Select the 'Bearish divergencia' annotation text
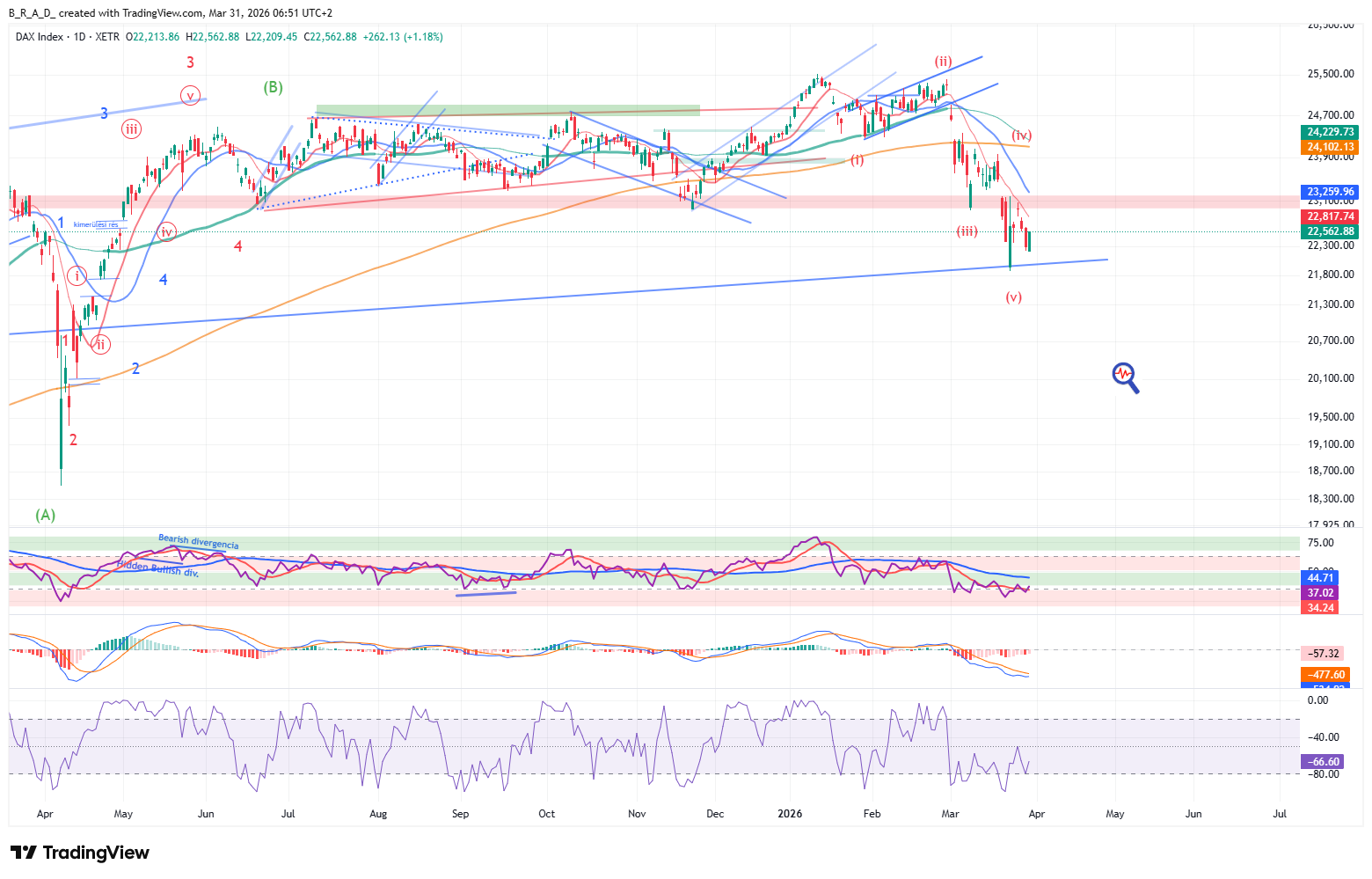 (x=198, y=542)
